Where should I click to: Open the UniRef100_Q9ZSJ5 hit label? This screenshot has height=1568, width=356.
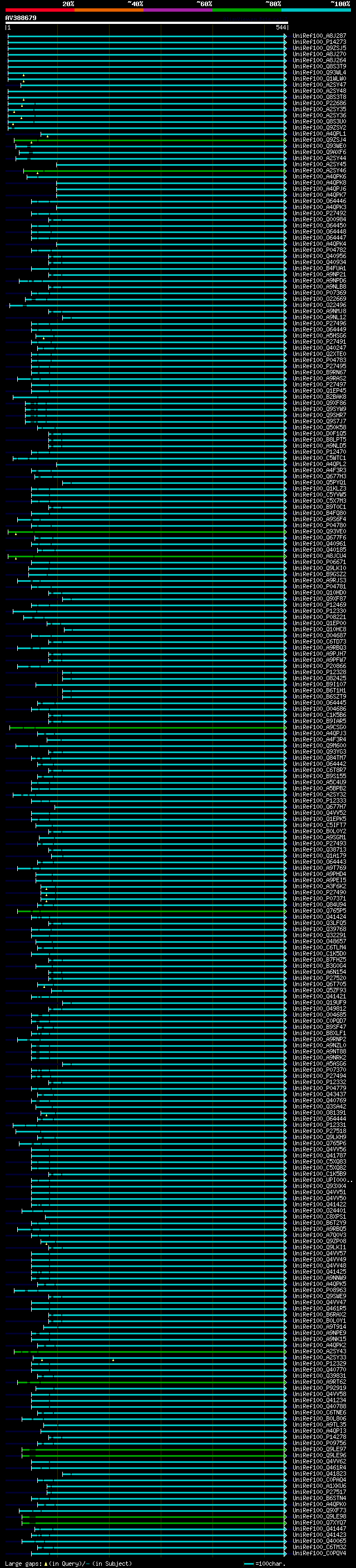[x=319, y=48]
